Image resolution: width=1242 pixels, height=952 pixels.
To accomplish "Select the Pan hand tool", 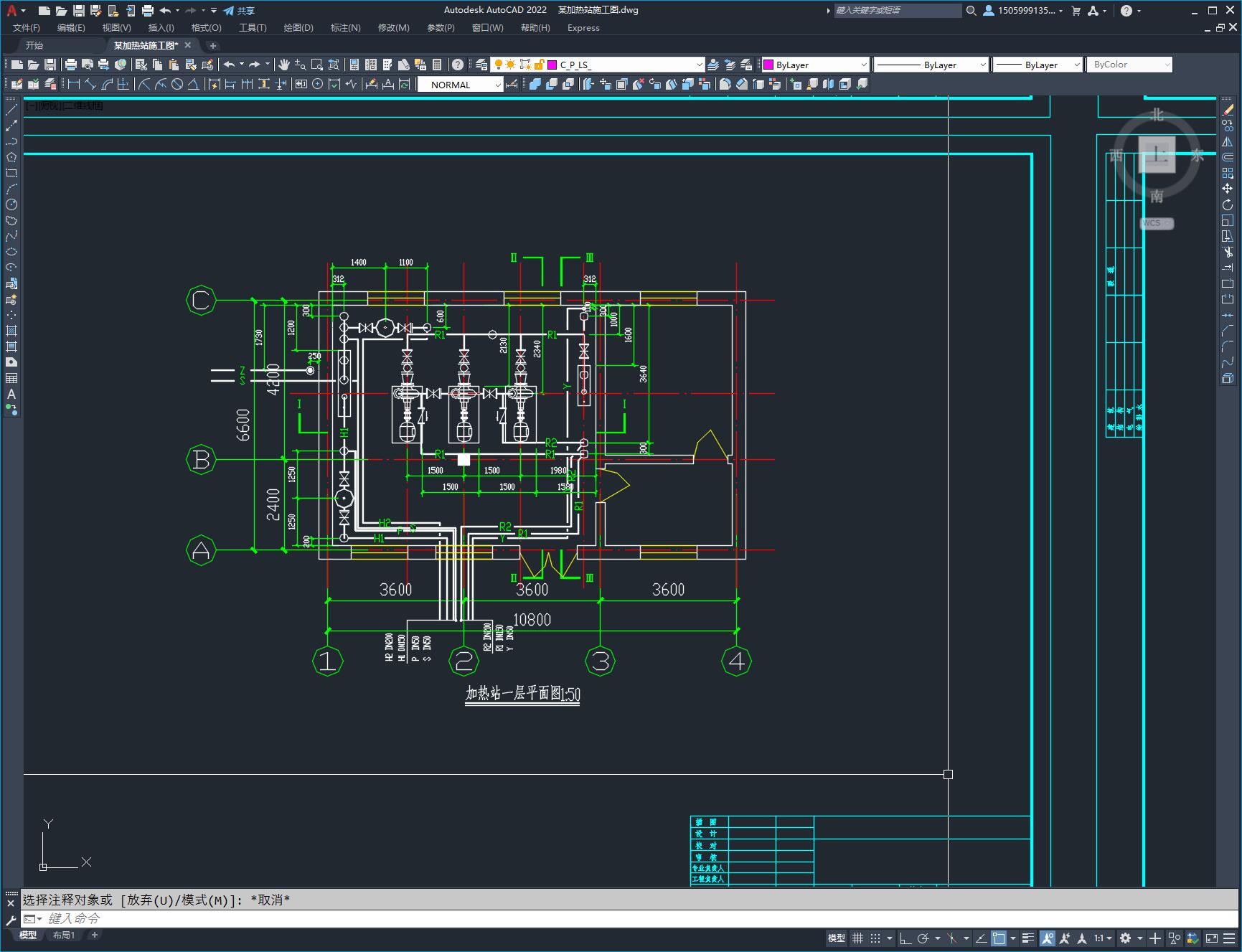I will coord(283,65).
